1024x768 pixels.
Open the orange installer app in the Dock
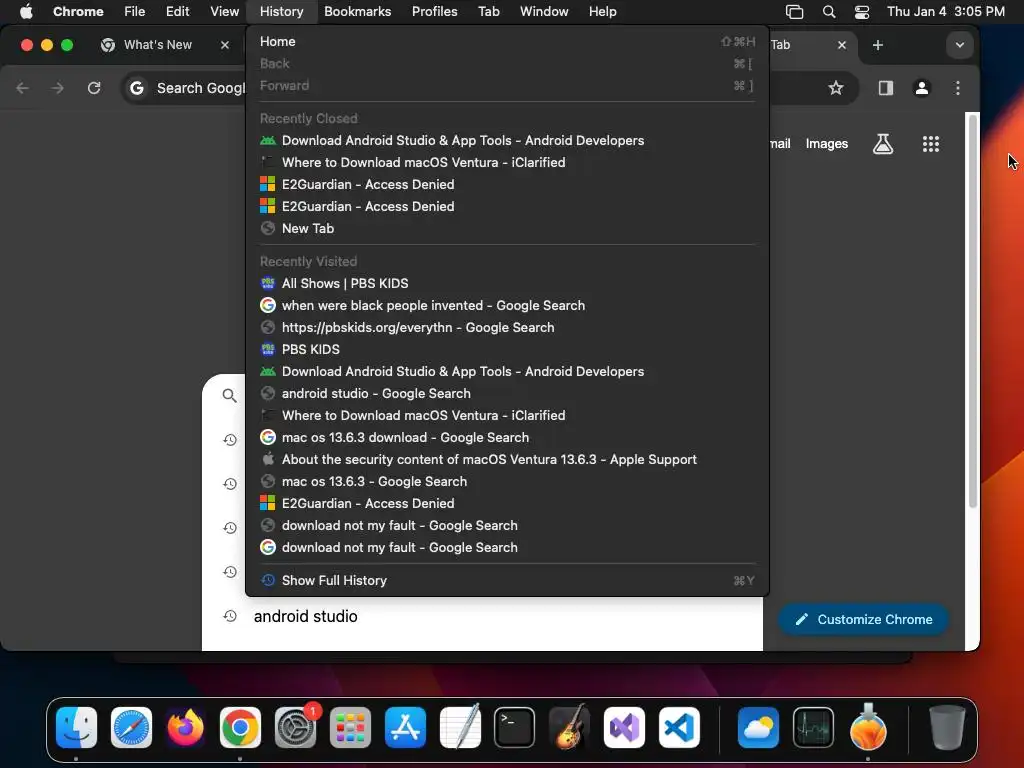(x=868, y=727)
